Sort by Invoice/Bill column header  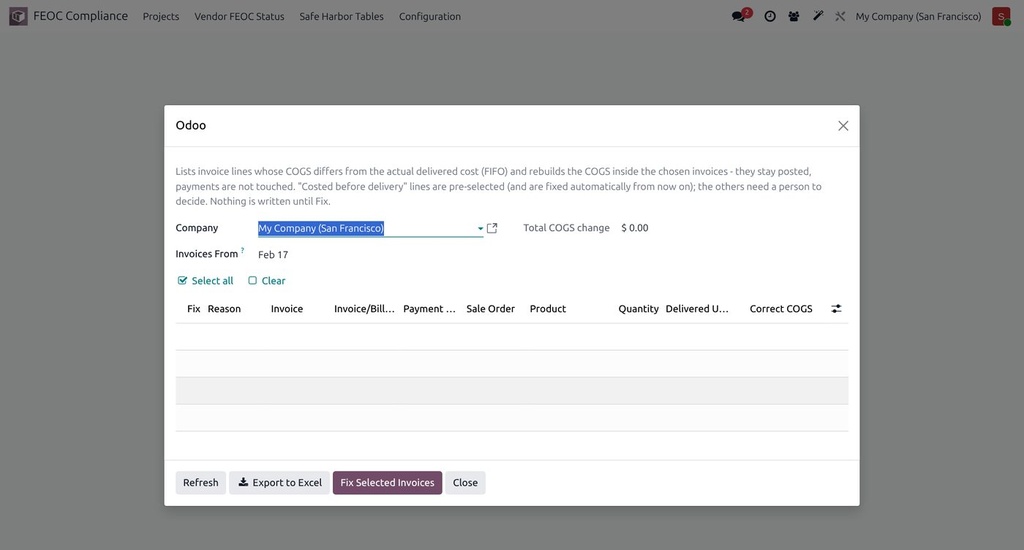(x=364, y=309)
